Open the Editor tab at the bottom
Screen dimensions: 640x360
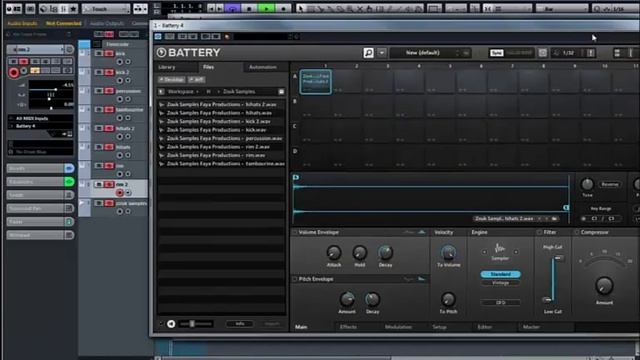pyautogui.click(x=484, y=327)
